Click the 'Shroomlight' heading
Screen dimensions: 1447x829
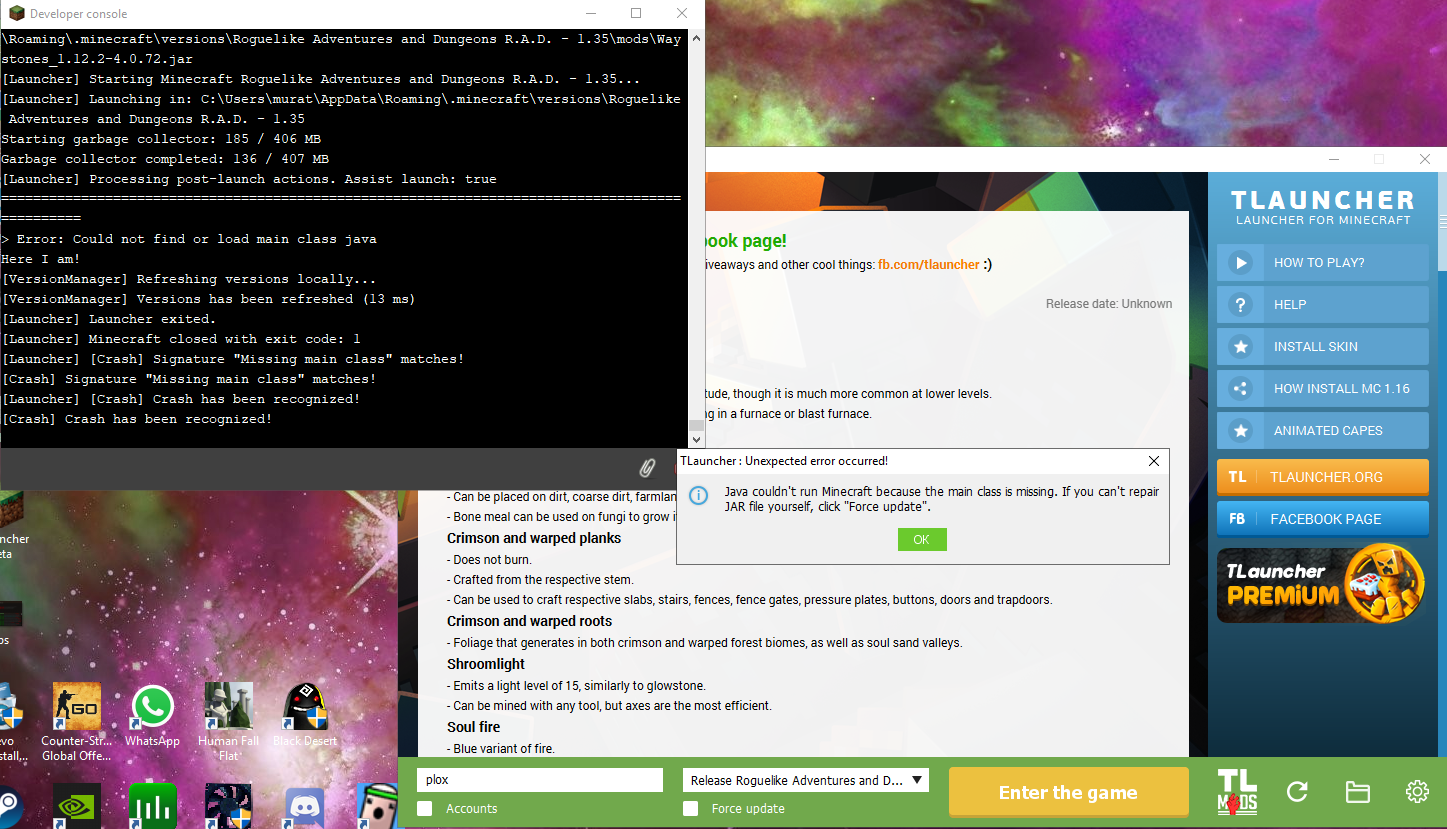pos(486,664)
